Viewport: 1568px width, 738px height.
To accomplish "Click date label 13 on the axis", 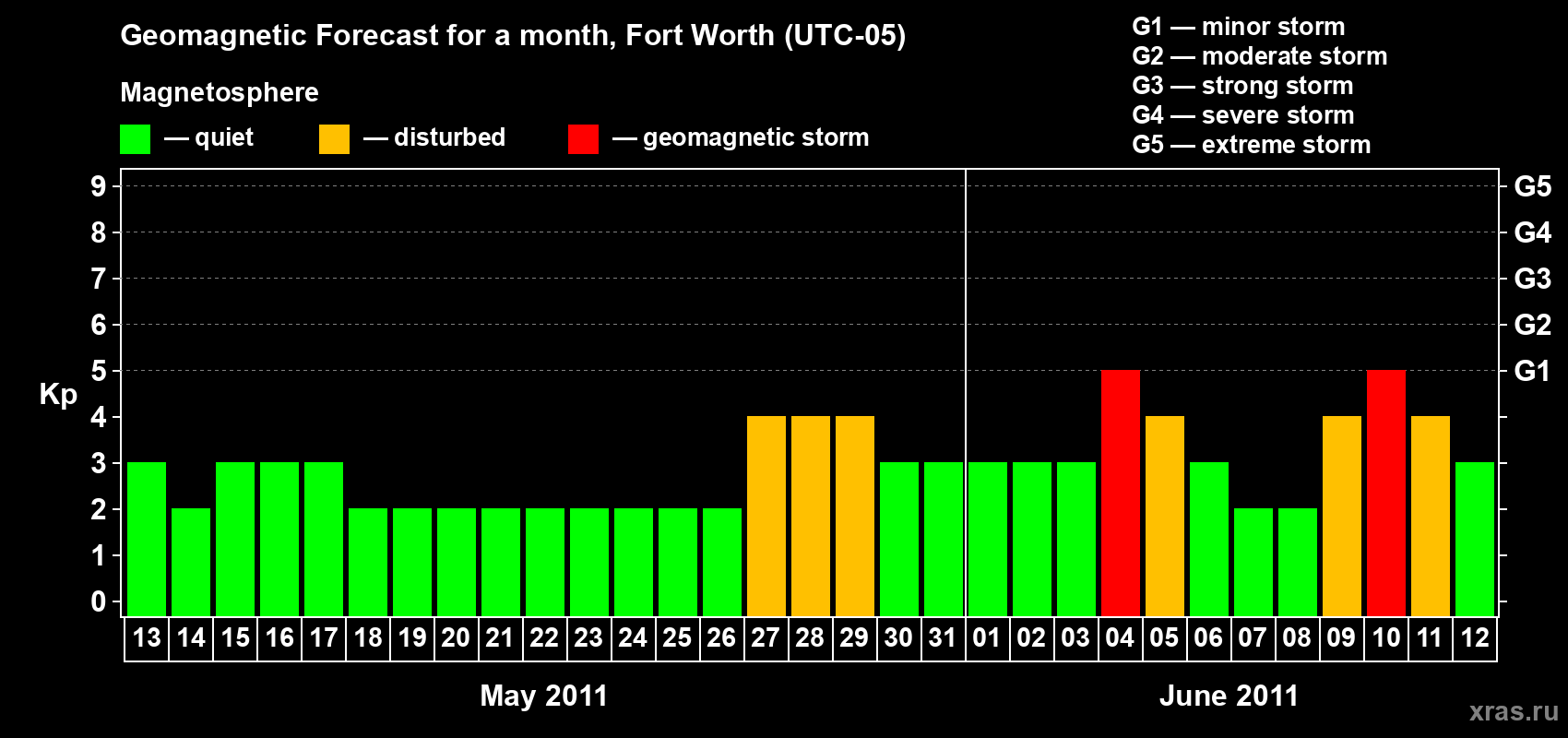I will (x=147, y=637).
